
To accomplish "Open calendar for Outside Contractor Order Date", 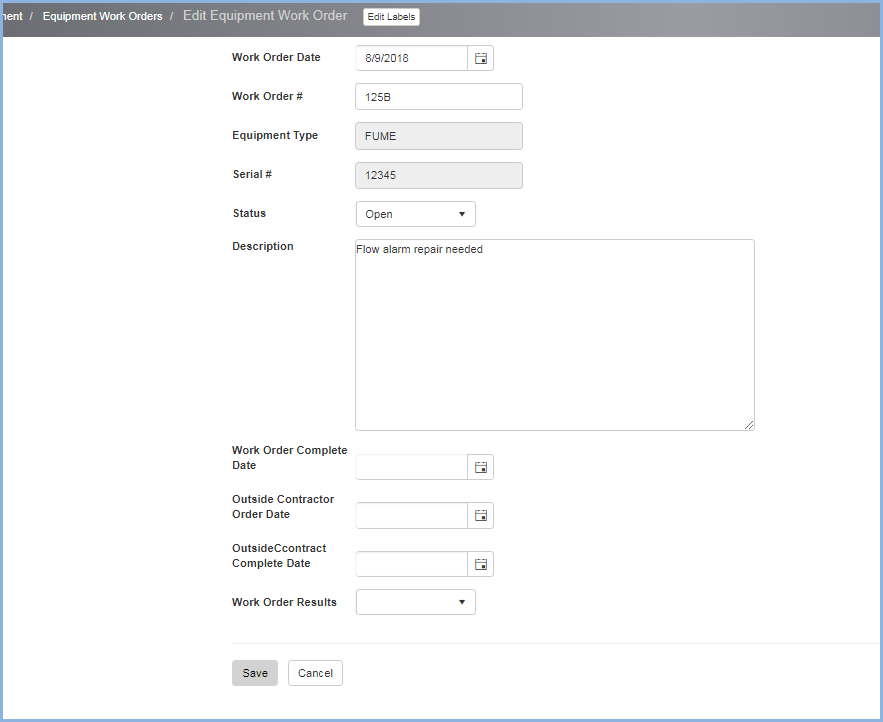I will pyautogui.click(x=480, y=515).
